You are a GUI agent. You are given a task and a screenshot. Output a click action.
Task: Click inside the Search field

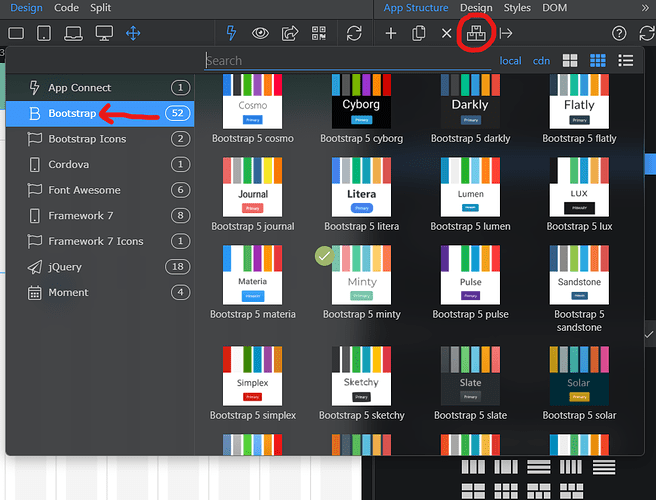(x=347, y=61)
